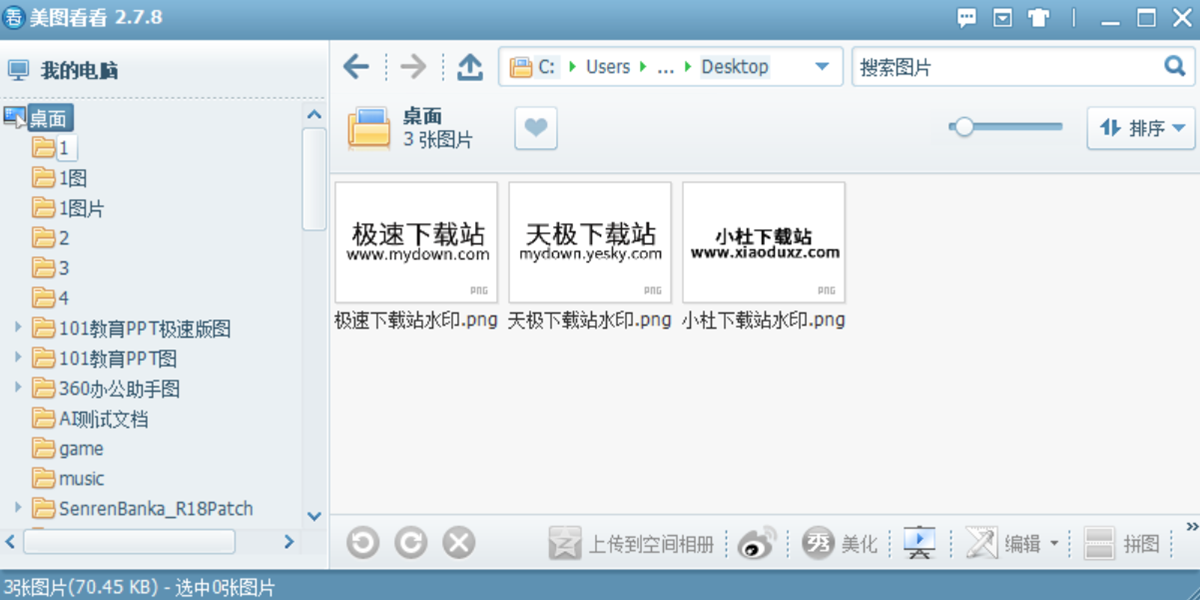Screen dimensions: 1200x600
Task: Start slideshow with the presentation icon
Action: tap(919, 543)
